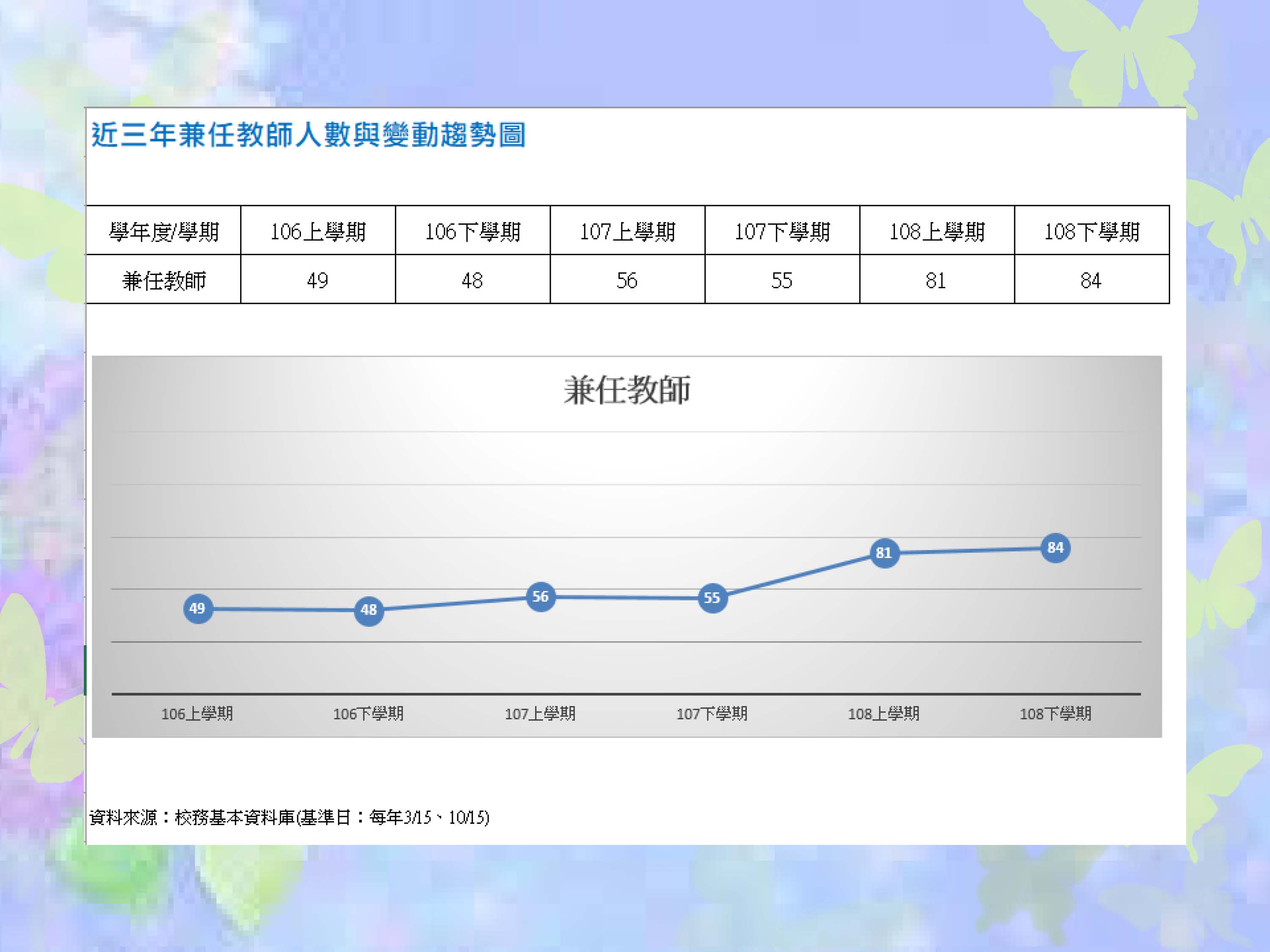Viewport: 1270px width, 952px height.
Task: Select the chart data point labeled 56
Action: (x=540, y=597)
